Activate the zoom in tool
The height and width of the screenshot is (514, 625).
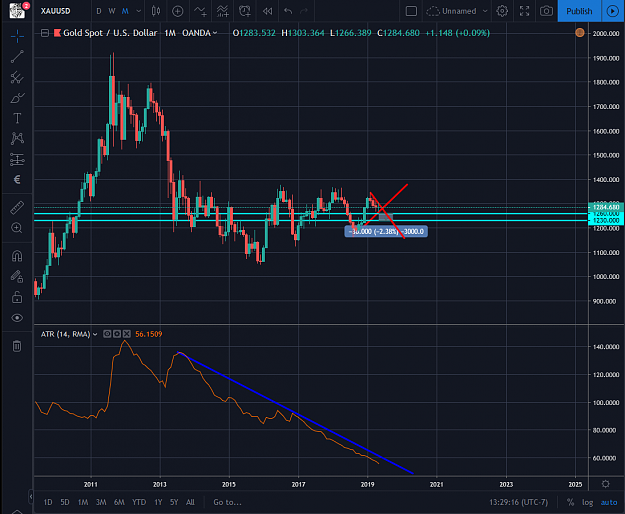[17, 228]
